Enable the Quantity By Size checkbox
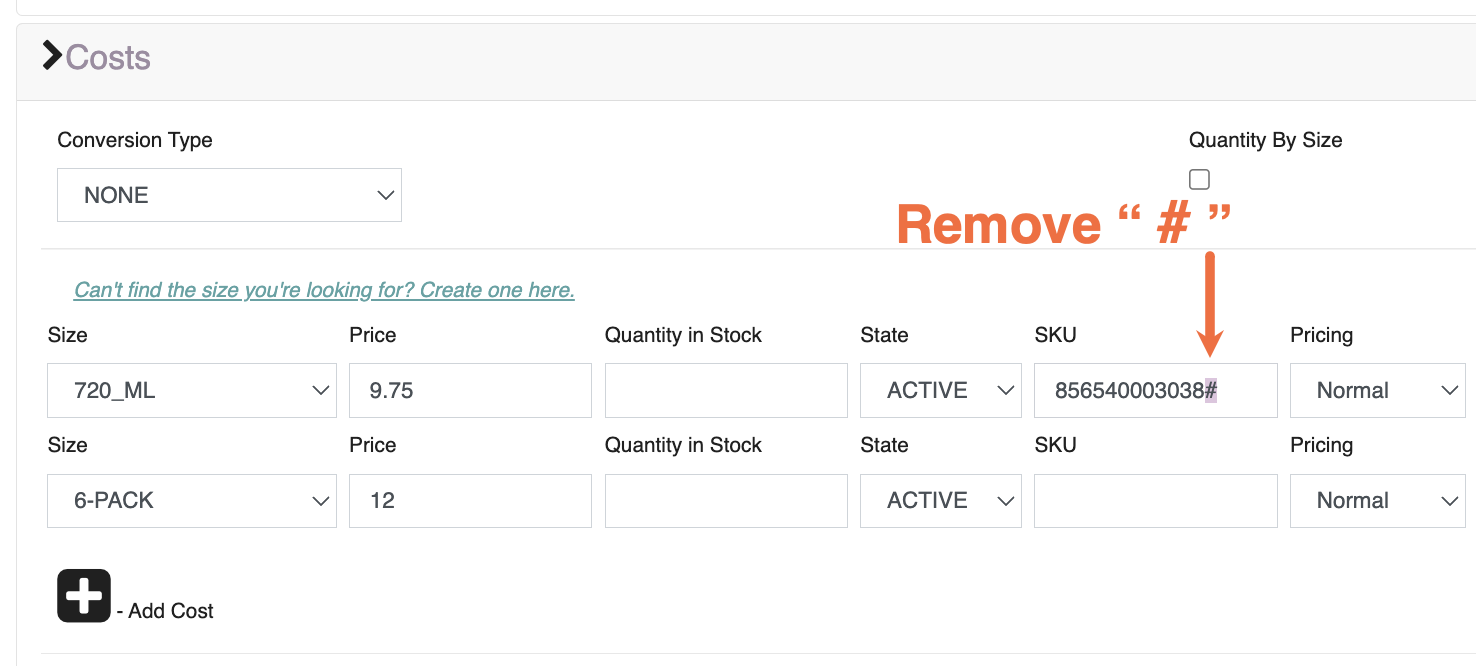 coord(1199,179)
